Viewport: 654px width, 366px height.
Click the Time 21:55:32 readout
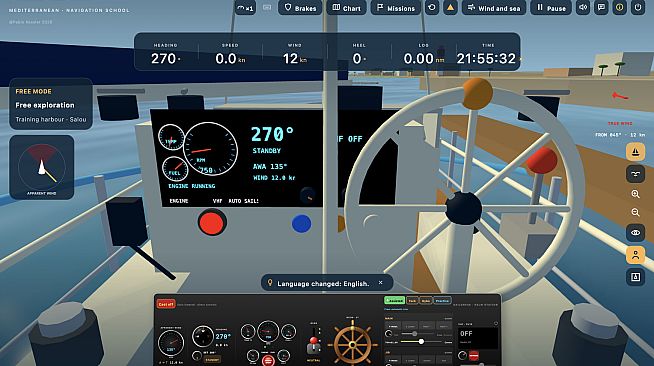click(x=487, y=54)
